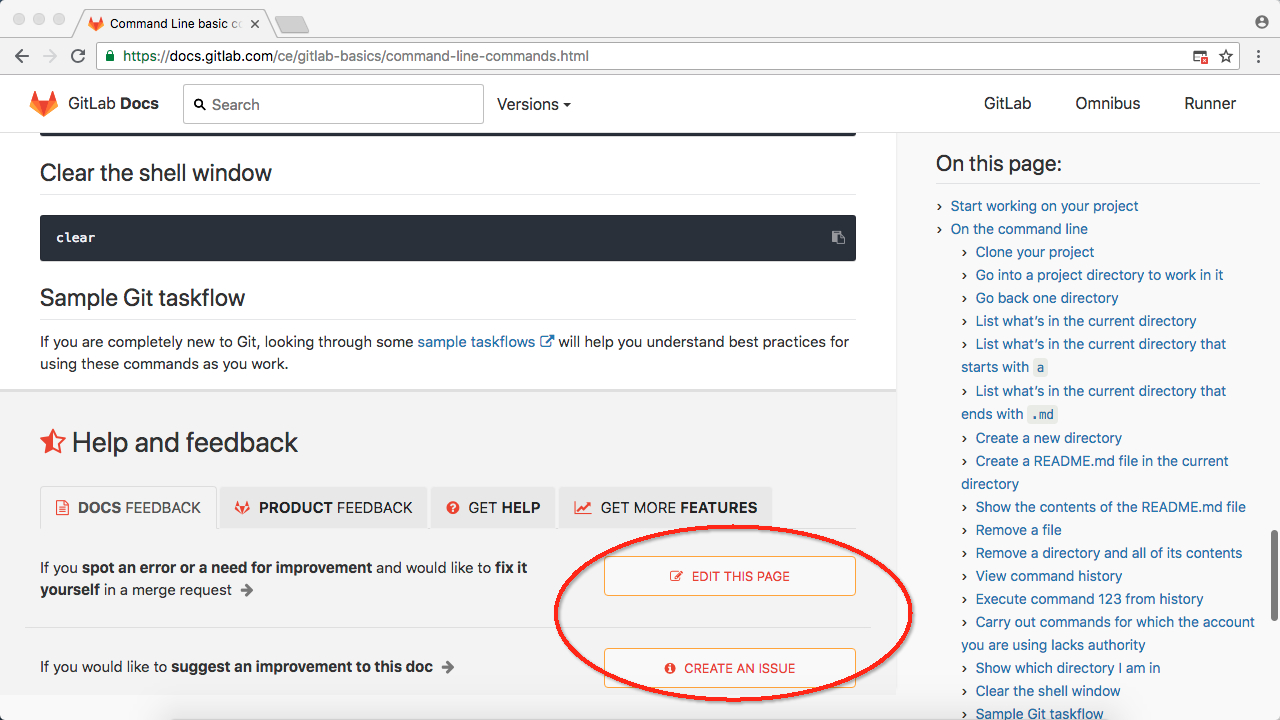Reload the page with the refresh icon
1280x720 pixels.
click(78, 56)
